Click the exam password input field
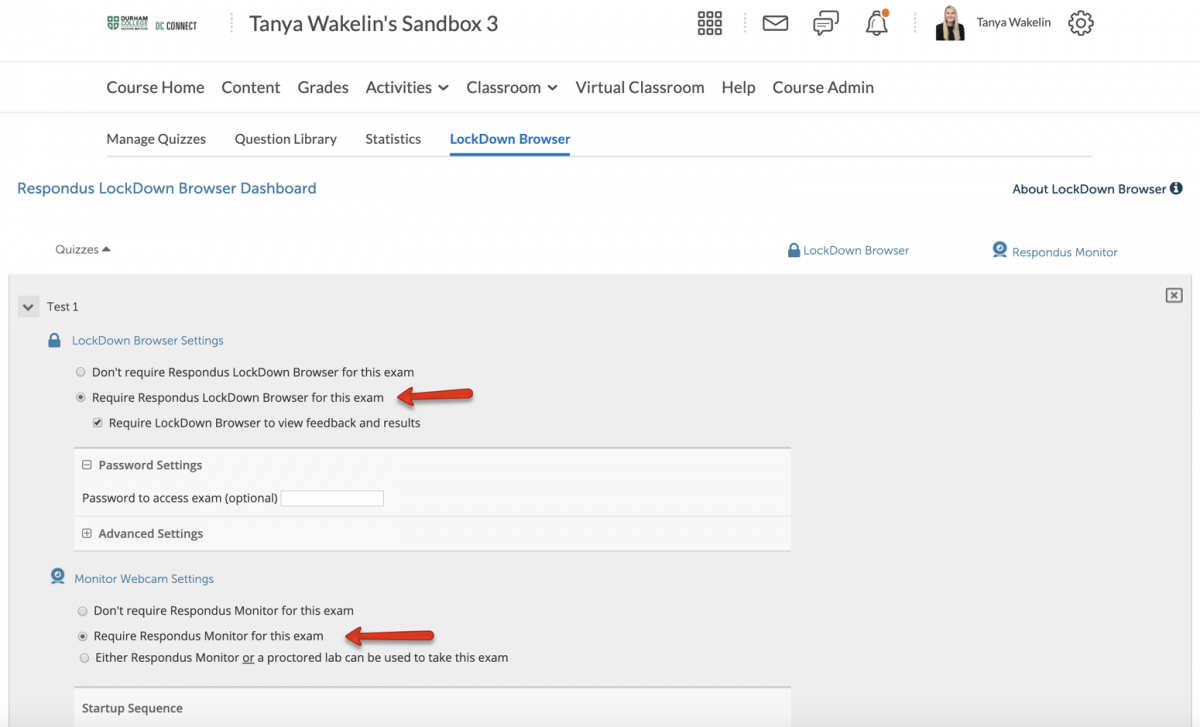This screenshot has height=727, width=1200. click(x=332, y=498)
